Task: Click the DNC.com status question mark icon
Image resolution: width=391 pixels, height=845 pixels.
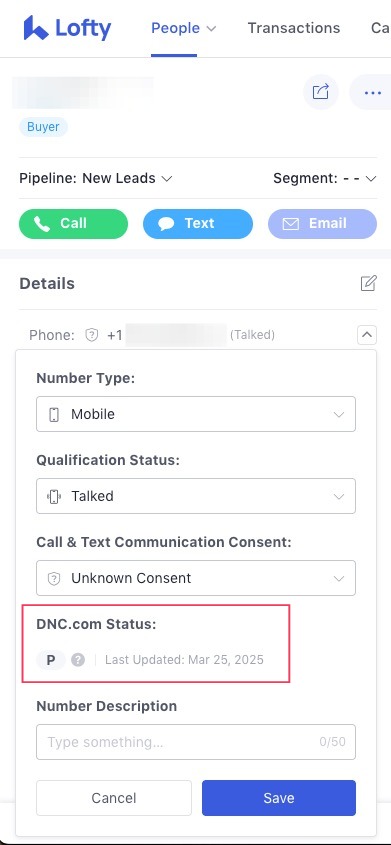Action: (78, 660)
